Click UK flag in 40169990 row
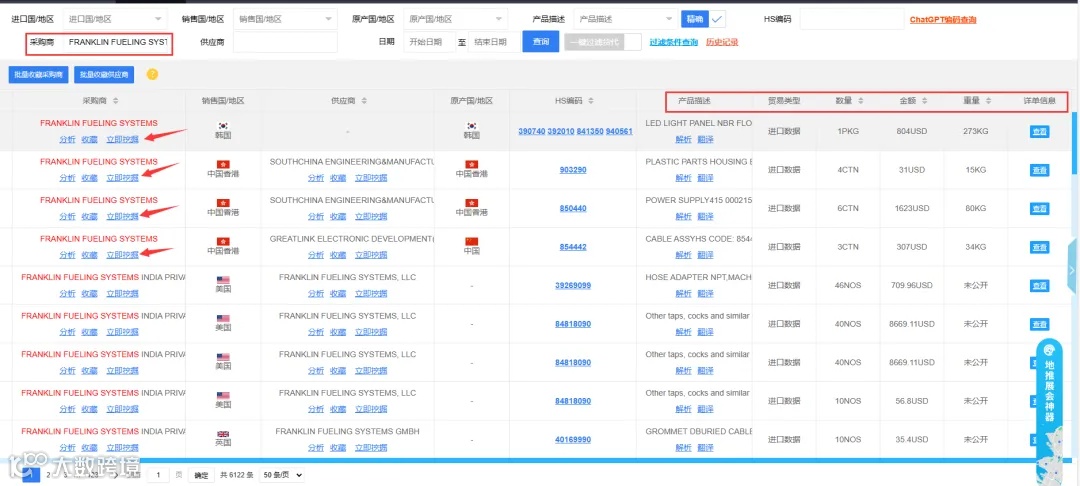 [222, 434]
